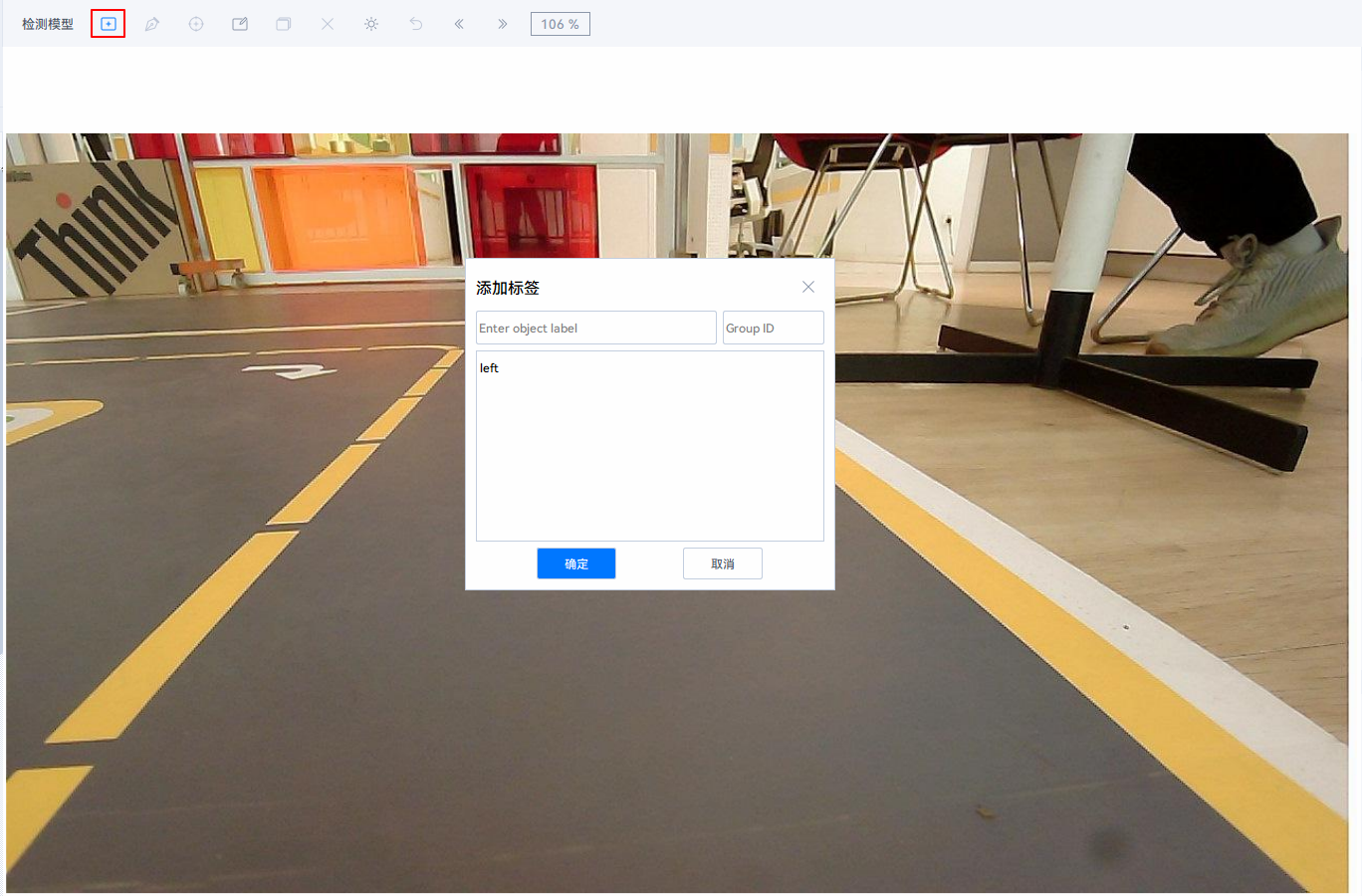The image size is (1362, 896).
Task: Click the edit annotation pencil-square icon
Action: (x=240, y=24)
